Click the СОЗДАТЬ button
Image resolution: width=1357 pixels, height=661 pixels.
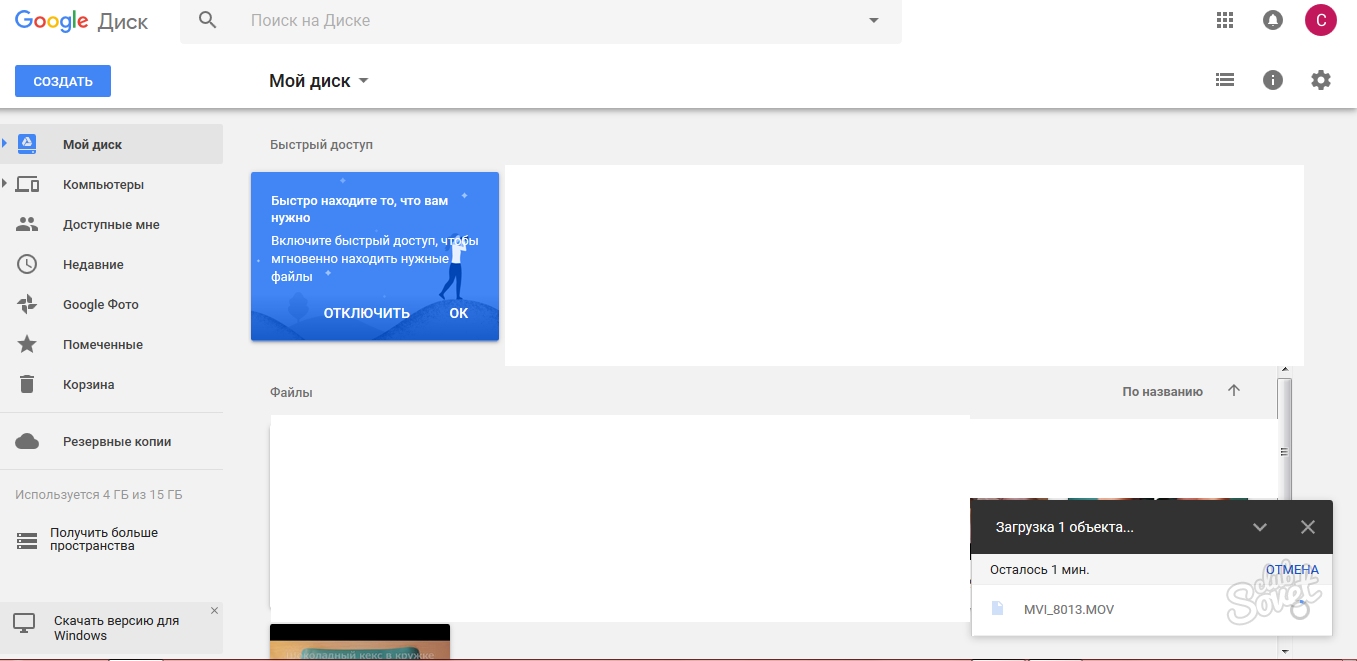point(63,81)
